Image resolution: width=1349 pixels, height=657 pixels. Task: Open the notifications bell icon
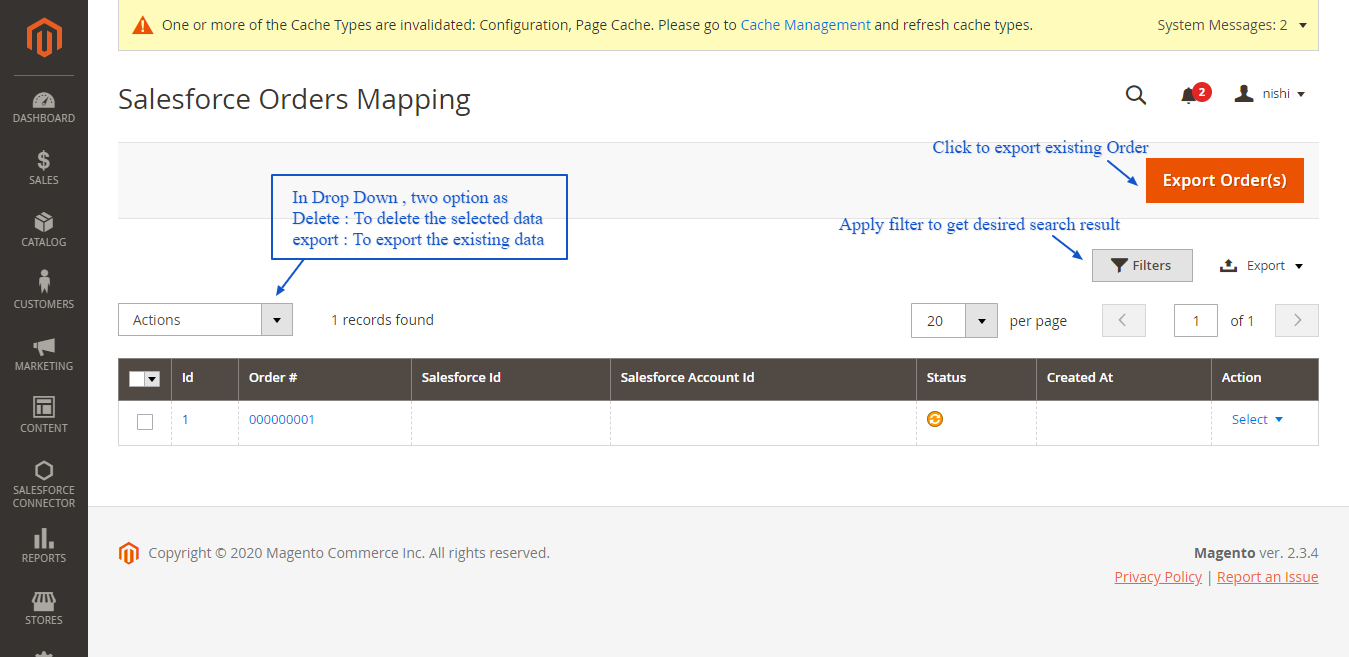(x=1188, y=95)
